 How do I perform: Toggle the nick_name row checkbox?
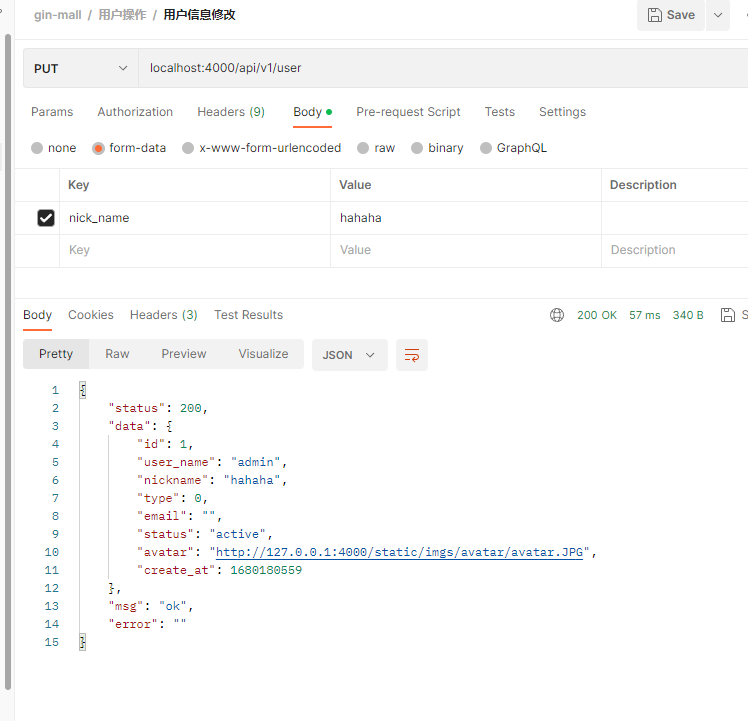point(45,218)
